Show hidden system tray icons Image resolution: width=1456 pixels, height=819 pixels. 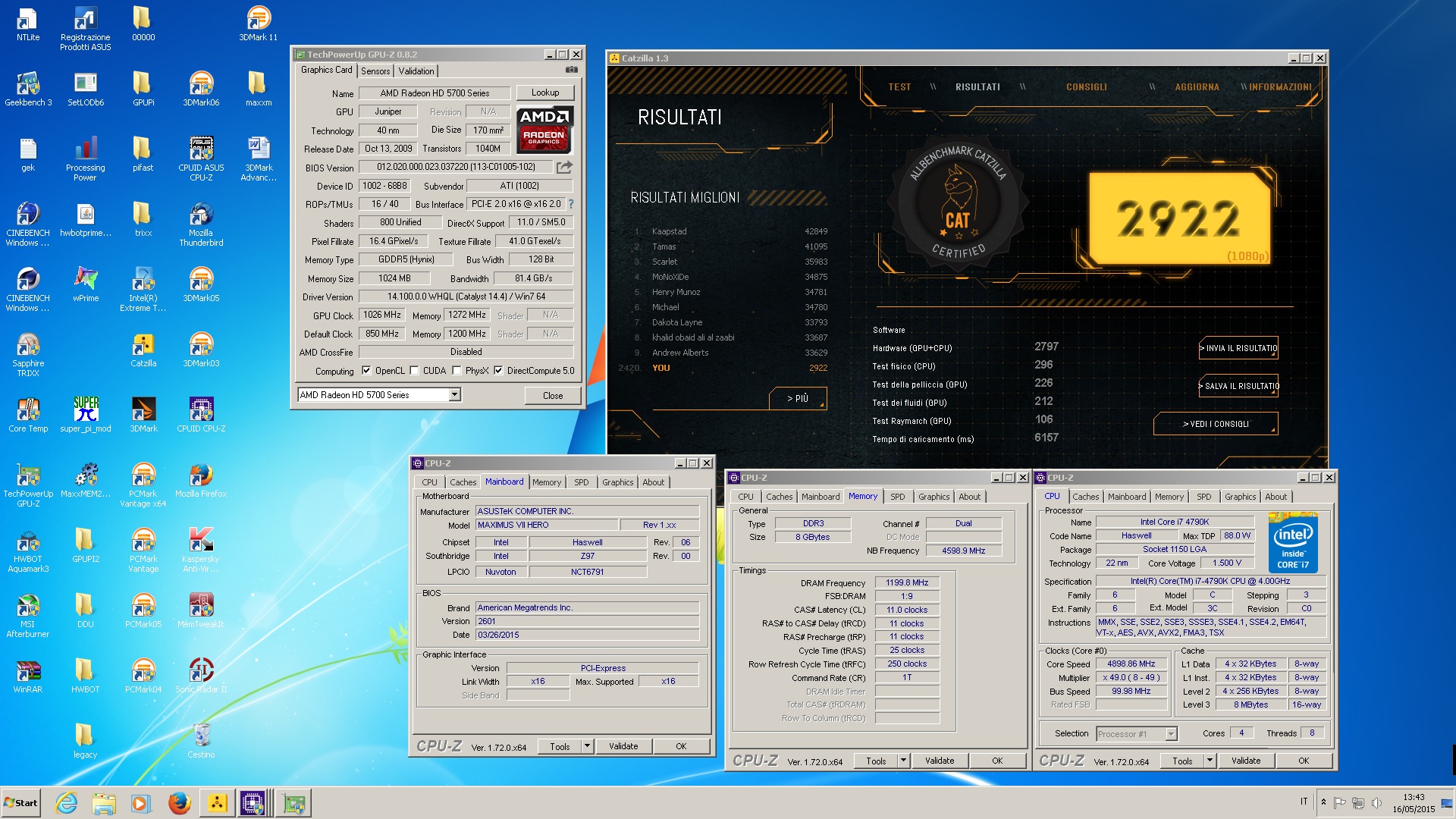pyautogui.click(x=1323, y=802)
